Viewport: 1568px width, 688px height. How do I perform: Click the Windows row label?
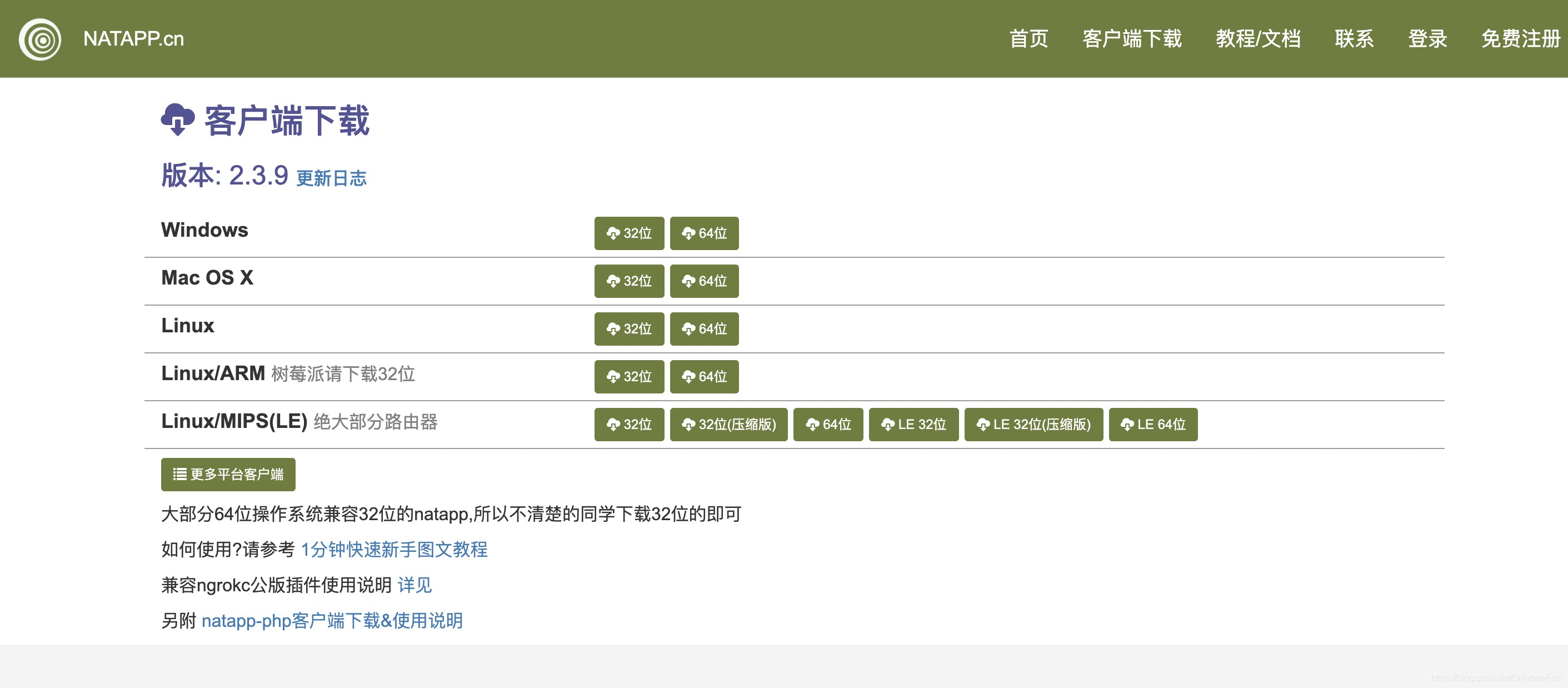(x=204, y=230)
